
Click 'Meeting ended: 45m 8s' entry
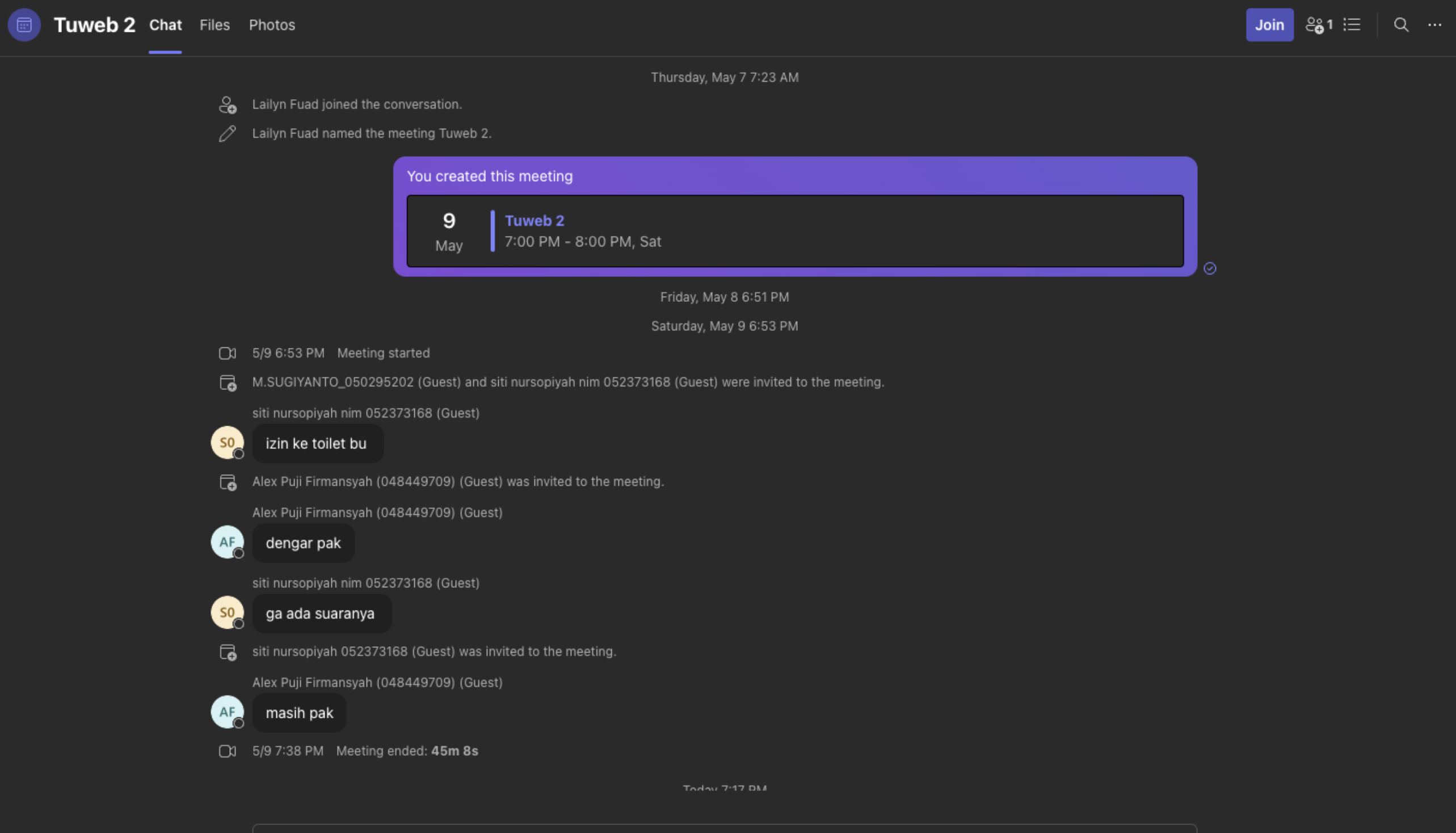coord(407,751)
